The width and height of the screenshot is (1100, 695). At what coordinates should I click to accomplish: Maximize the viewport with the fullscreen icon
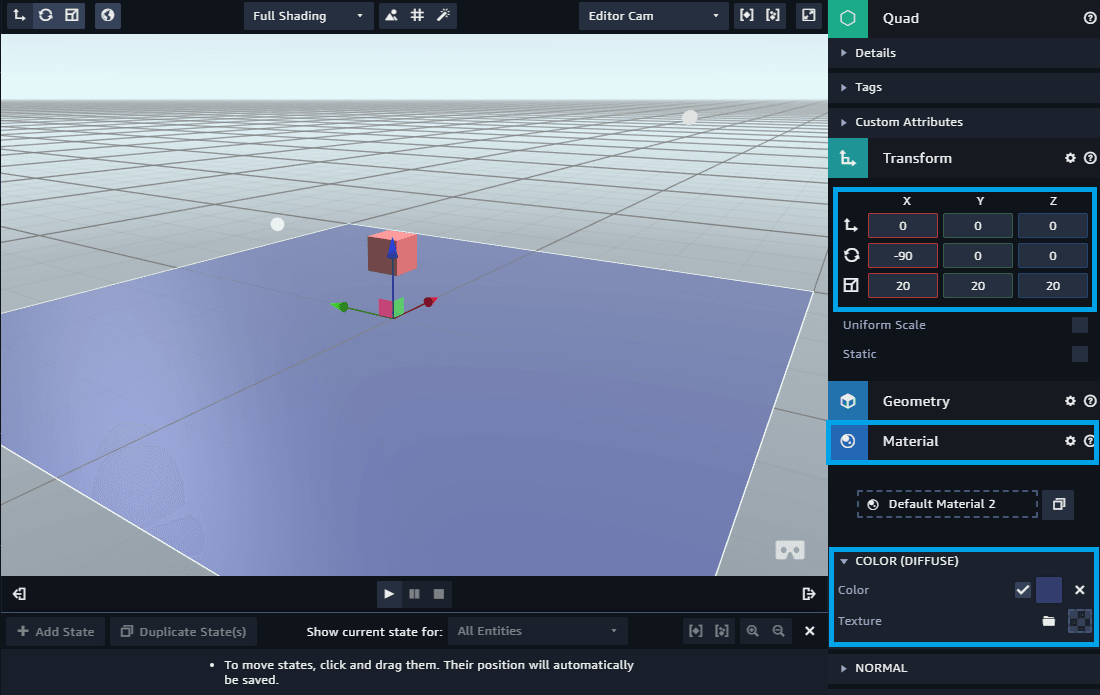pos(809,16)
